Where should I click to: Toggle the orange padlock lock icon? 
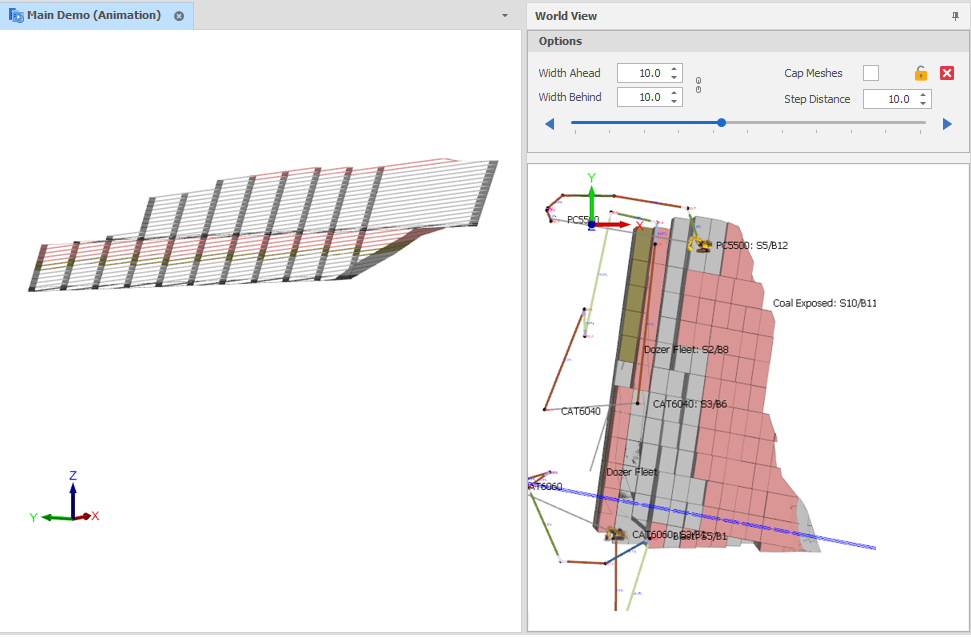(x=920, y=73)
